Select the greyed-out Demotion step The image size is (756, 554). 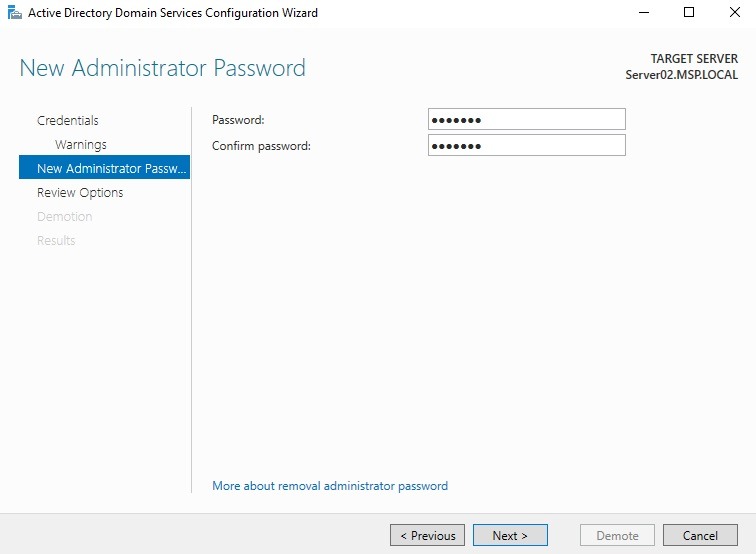(65, 217)
